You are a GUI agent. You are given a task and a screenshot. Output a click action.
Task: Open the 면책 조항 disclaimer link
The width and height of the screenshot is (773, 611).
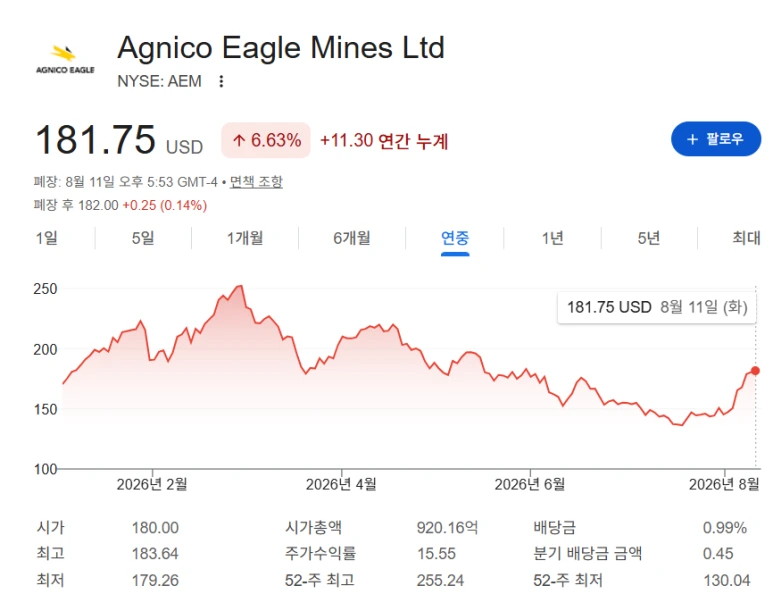point(256,182)
